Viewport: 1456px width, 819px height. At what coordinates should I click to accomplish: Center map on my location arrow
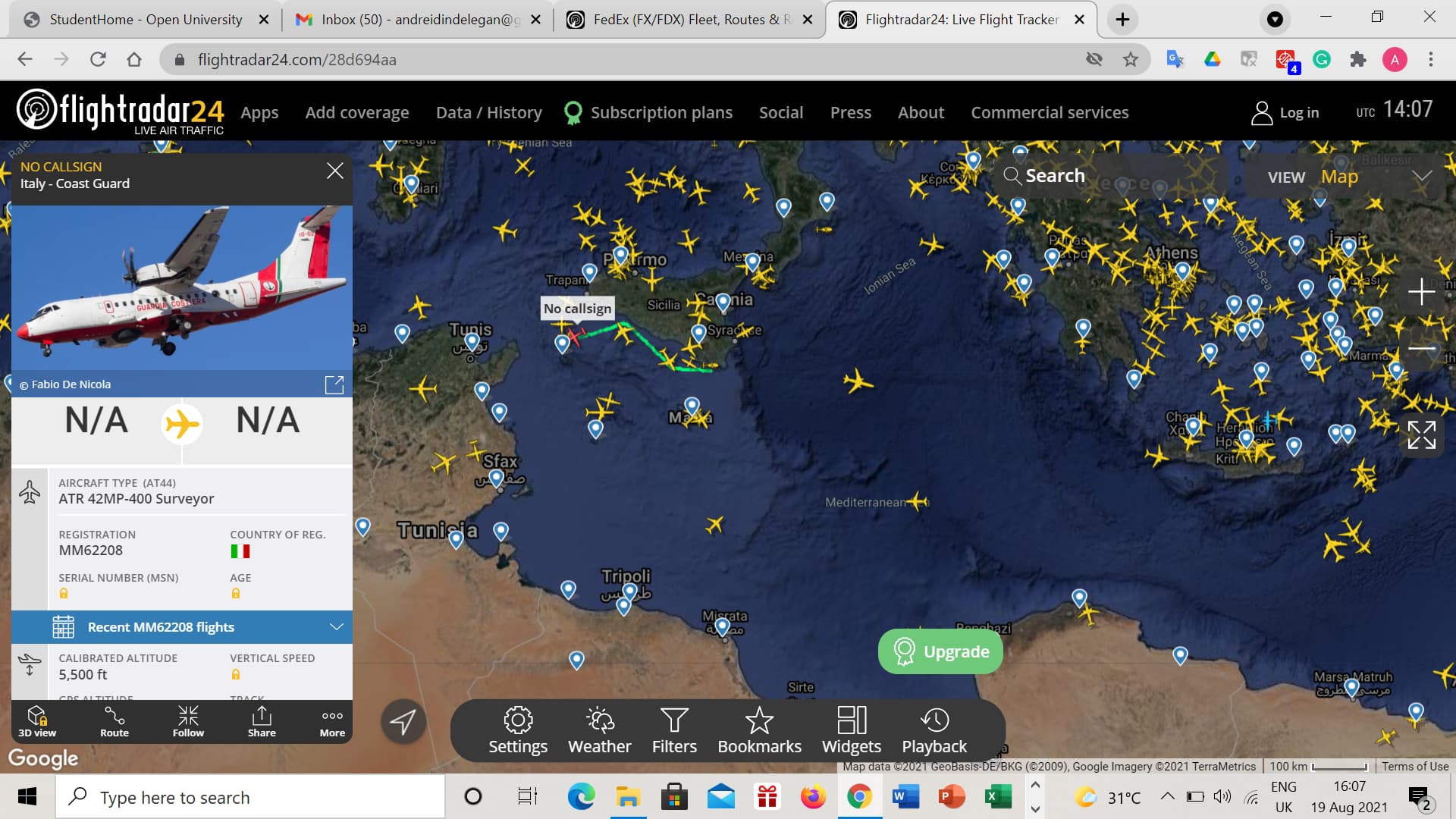403,721
